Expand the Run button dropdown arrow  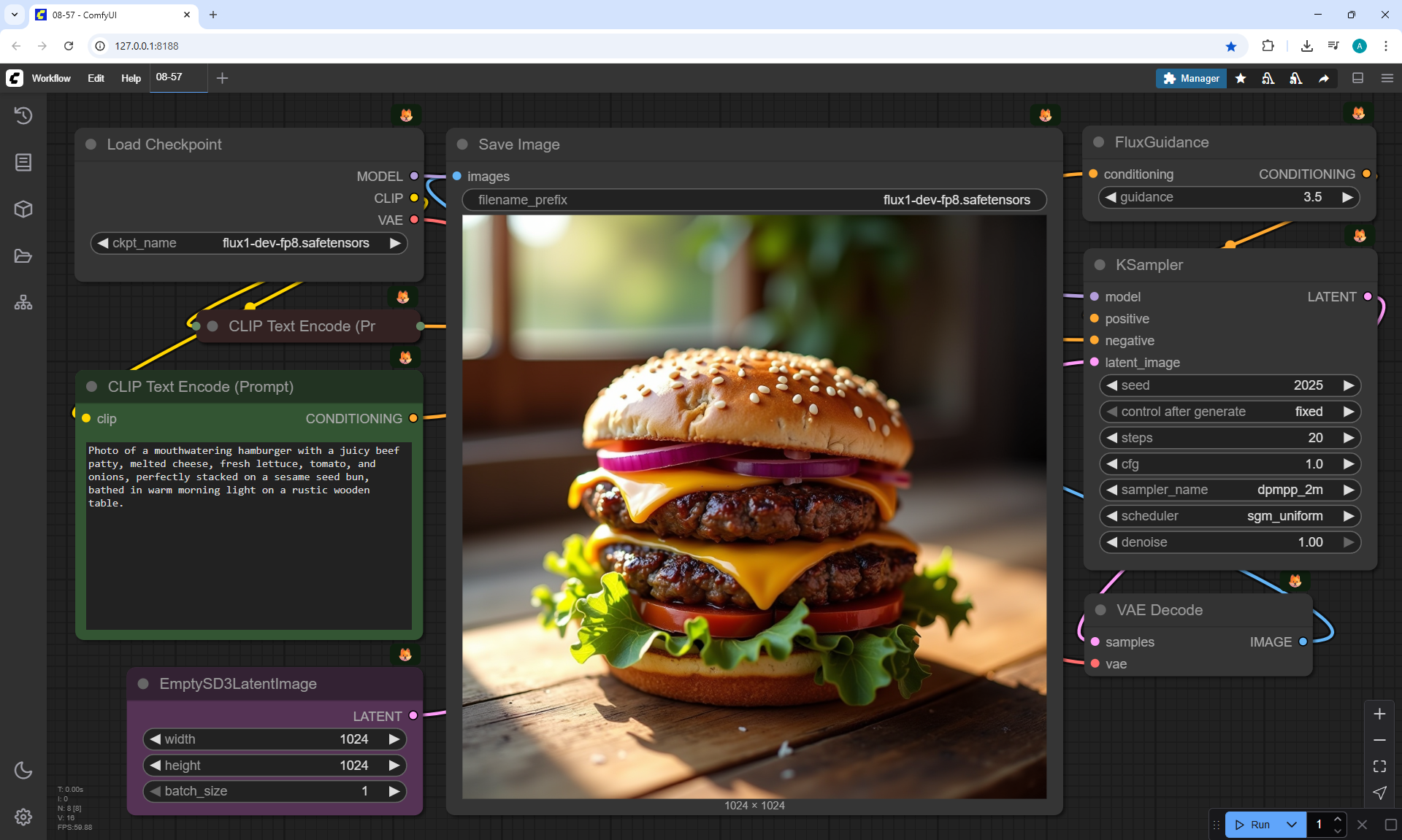(1292, 825)
